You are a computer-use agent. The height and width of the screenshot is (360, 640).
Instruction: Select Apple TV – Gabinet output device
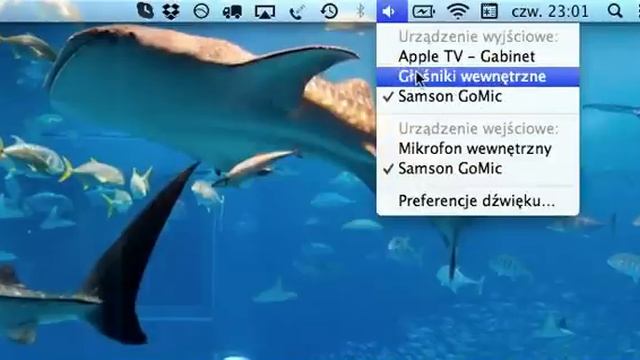click(478, 56)
